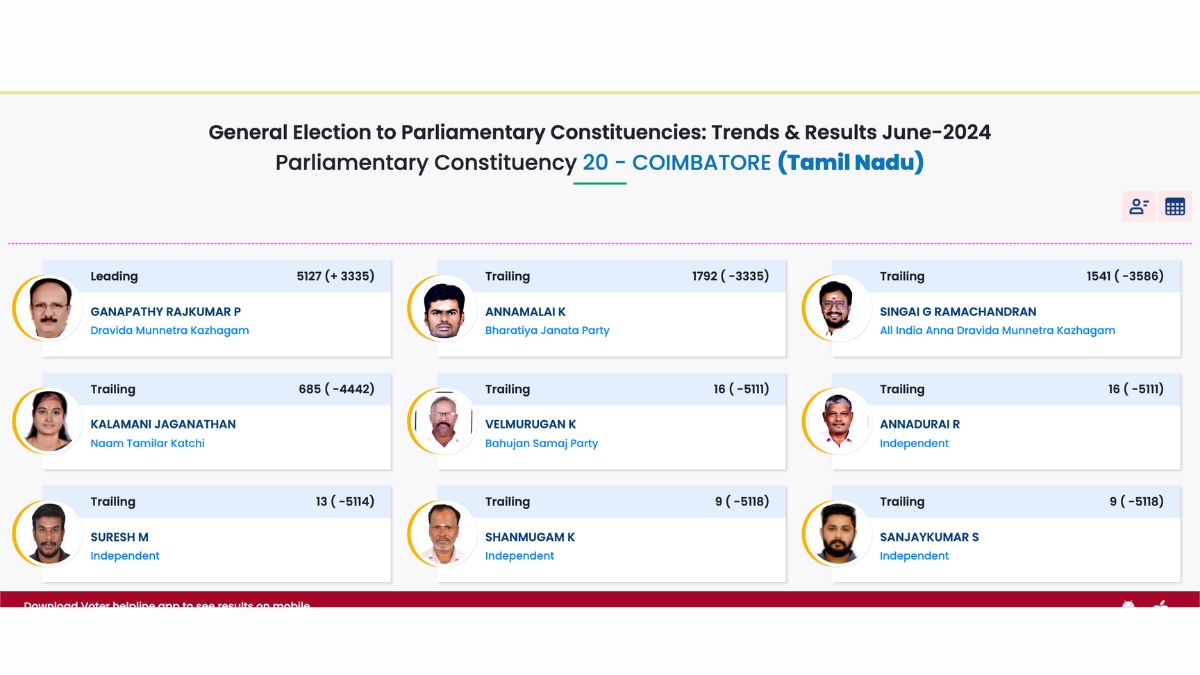Screen dimensions: 1200x675
Task: Click Suresh M's candidate photo
Action: (x=48, y=534)
